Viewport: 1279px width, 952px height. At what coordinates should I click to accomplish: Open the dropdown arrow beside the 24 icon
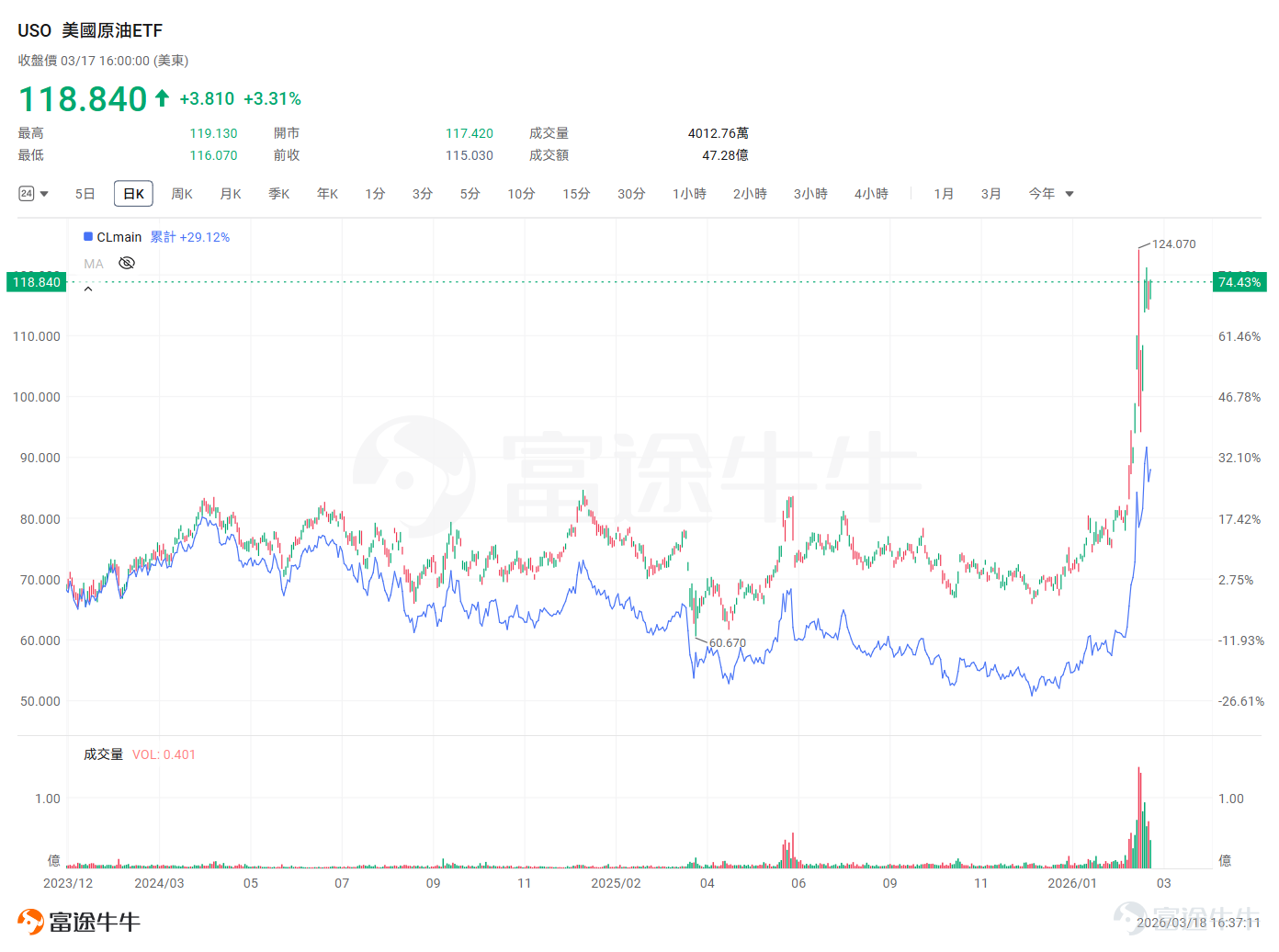[x=44, y=194]
